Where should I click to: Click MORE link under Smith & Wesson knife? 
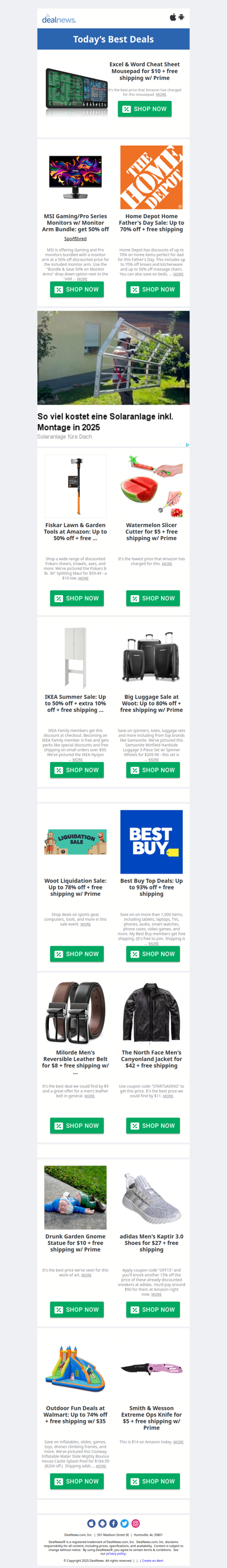pos(178,1442)
